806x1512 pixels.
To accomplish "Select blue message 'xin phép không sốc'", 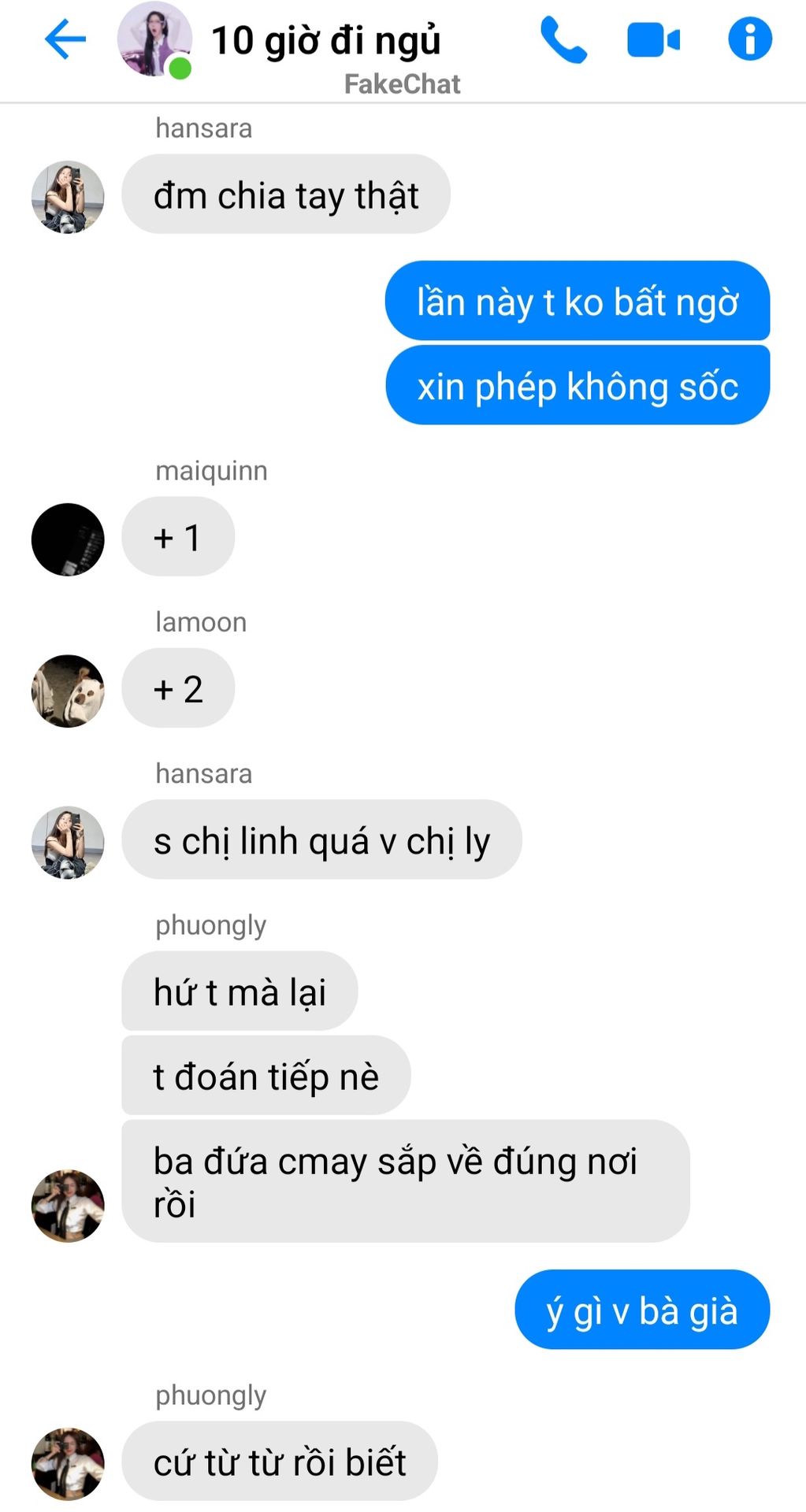I will click(x=578, y=385).
